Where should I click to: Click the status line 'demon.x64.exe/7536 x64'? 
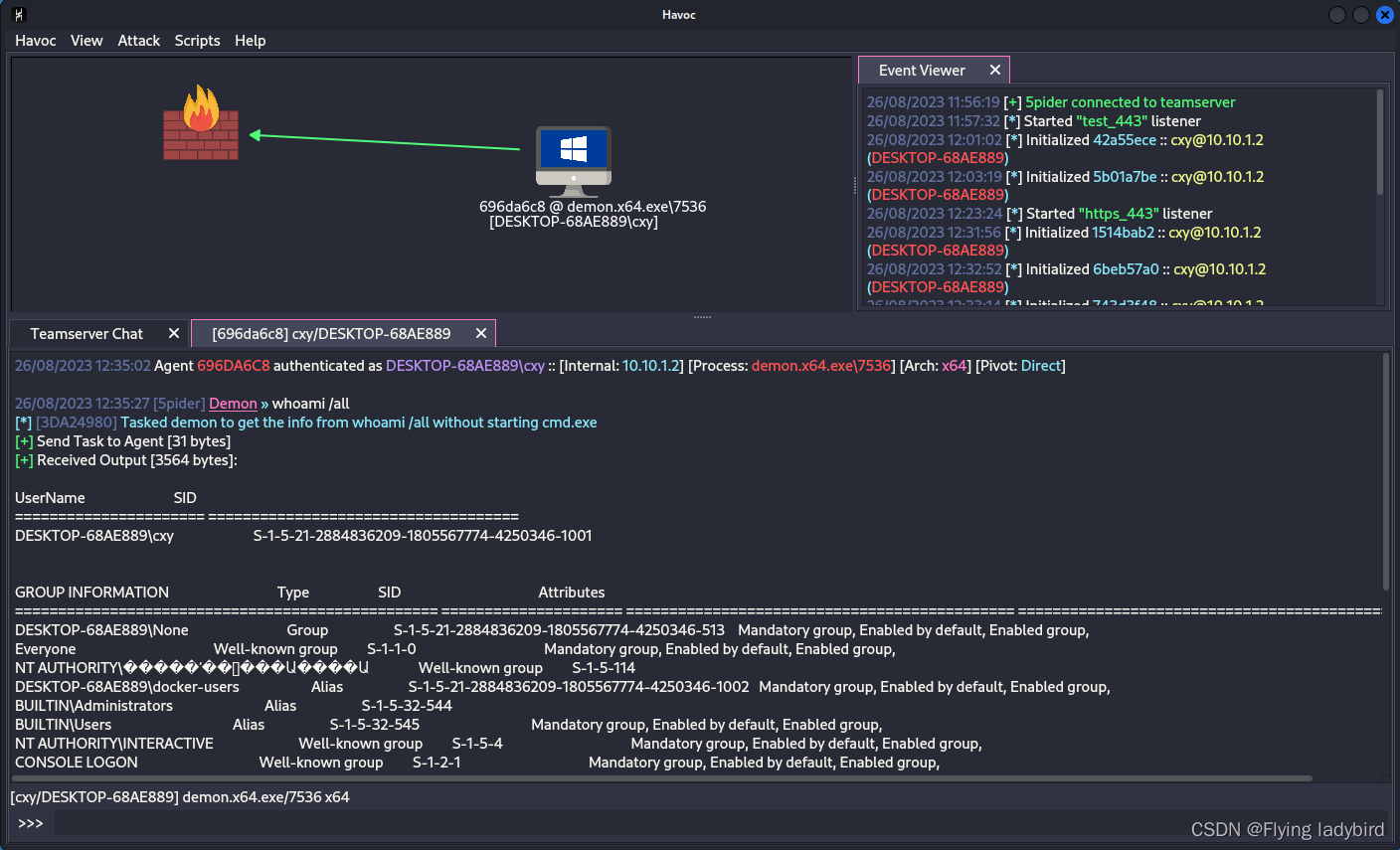tap(265, 797)
